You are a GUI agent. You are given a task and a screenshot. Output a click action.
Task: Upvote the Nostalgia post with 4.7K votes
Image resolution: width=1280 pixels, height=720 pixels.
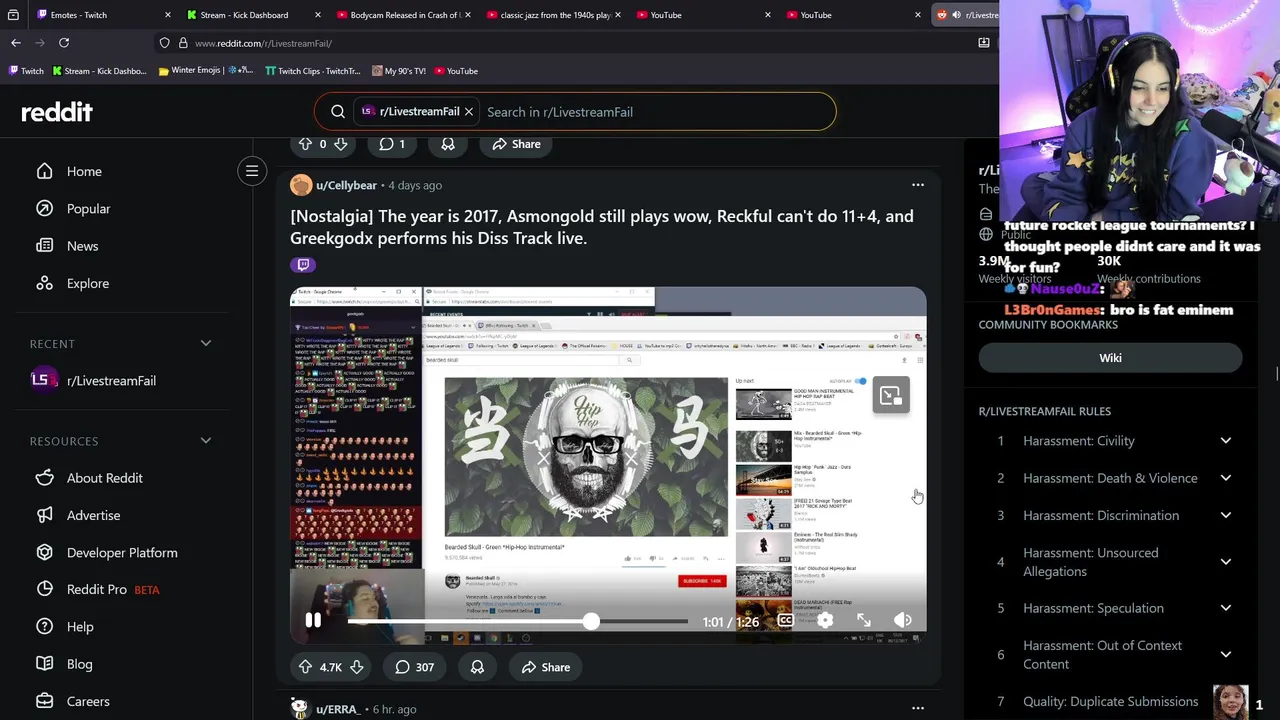pos(305,667)
